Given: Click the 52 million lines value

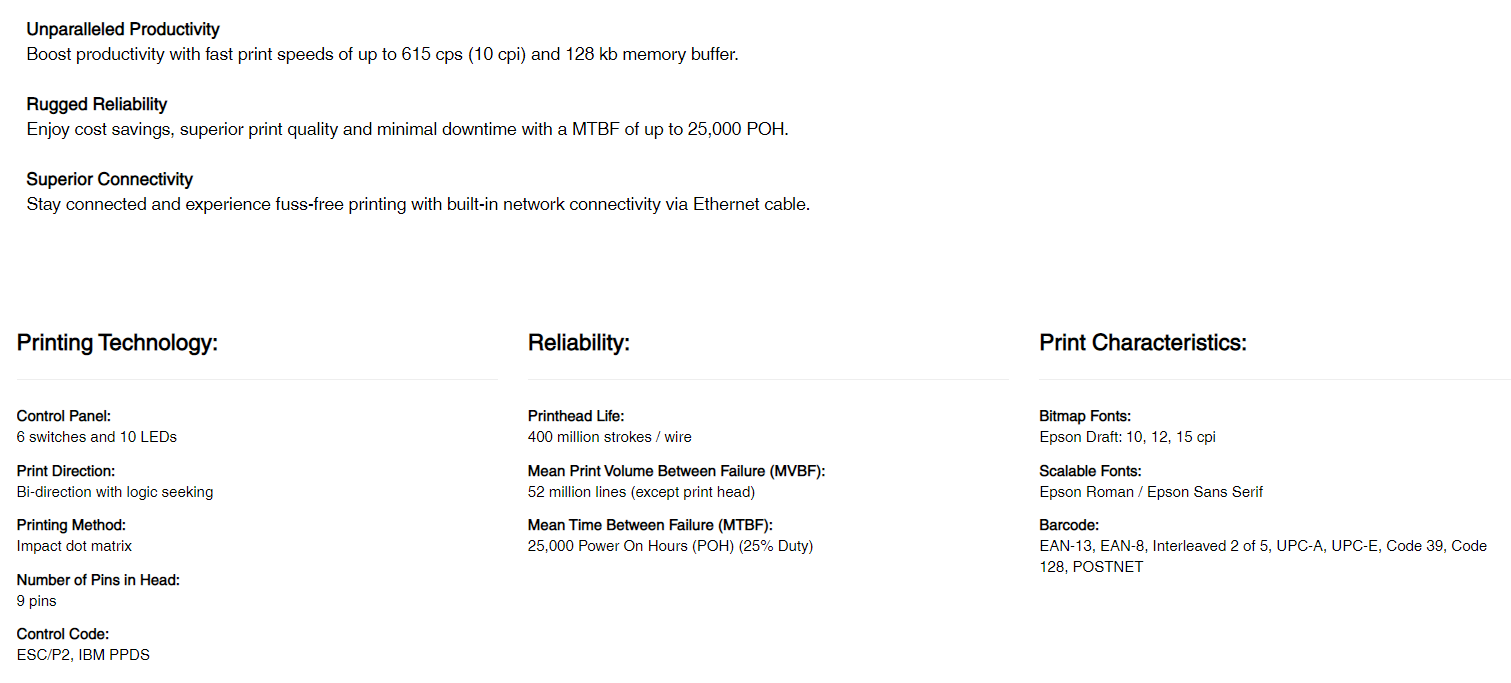Looking at the screenshot, I should pyautogui.click(x=641, y=492).
